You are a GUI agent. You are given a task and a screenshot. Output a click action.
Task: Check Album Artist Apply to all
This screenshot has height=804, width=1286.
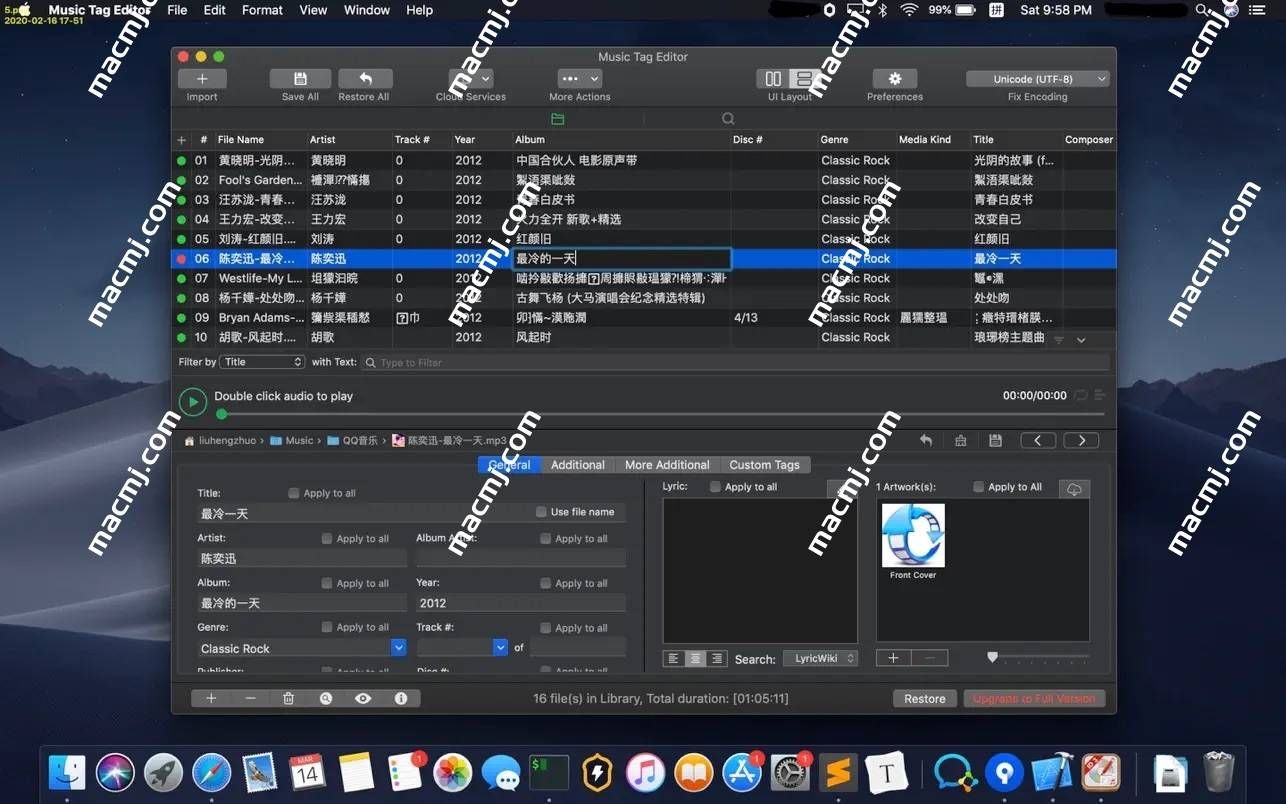[545, 538]
